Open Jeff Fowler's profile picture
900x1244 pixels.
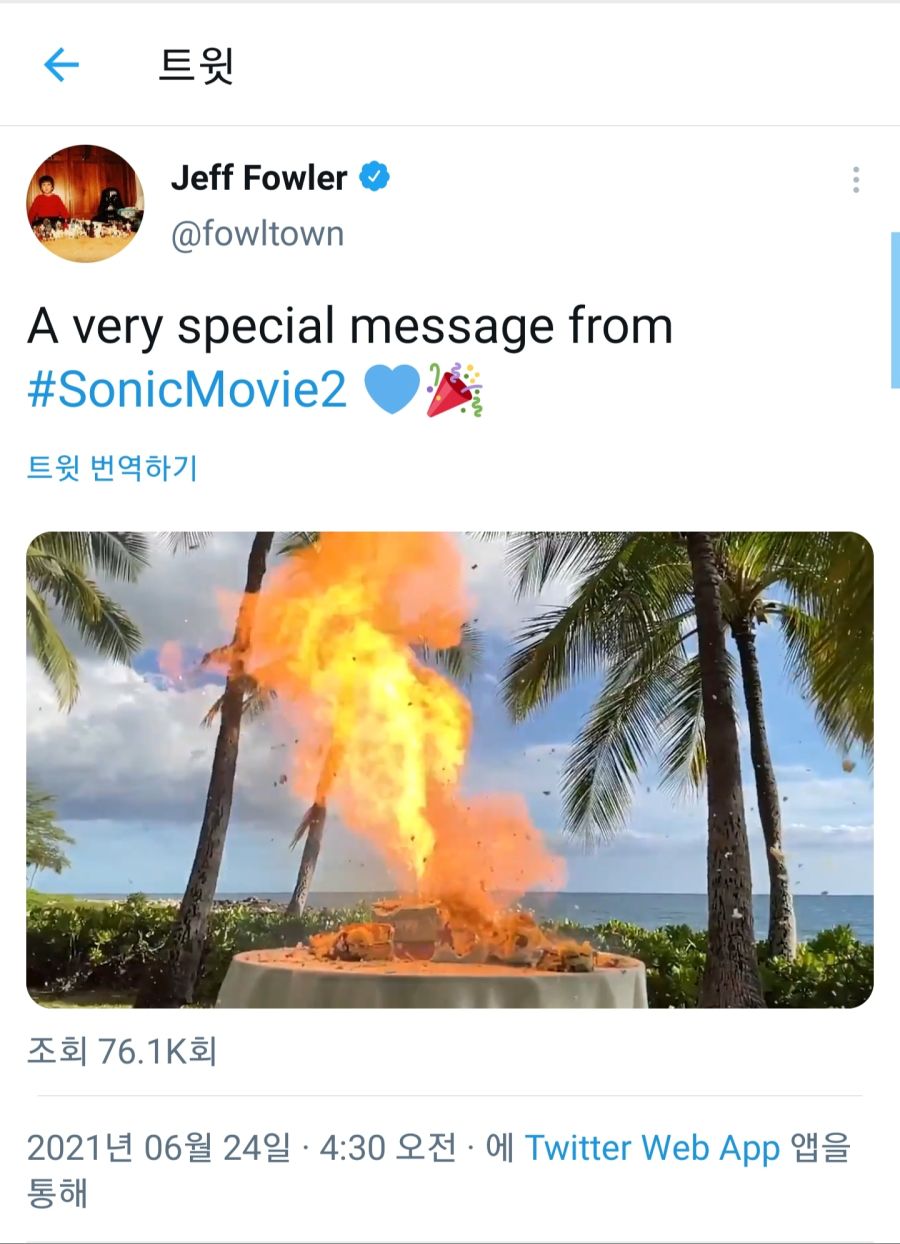[x=85, y=204]
